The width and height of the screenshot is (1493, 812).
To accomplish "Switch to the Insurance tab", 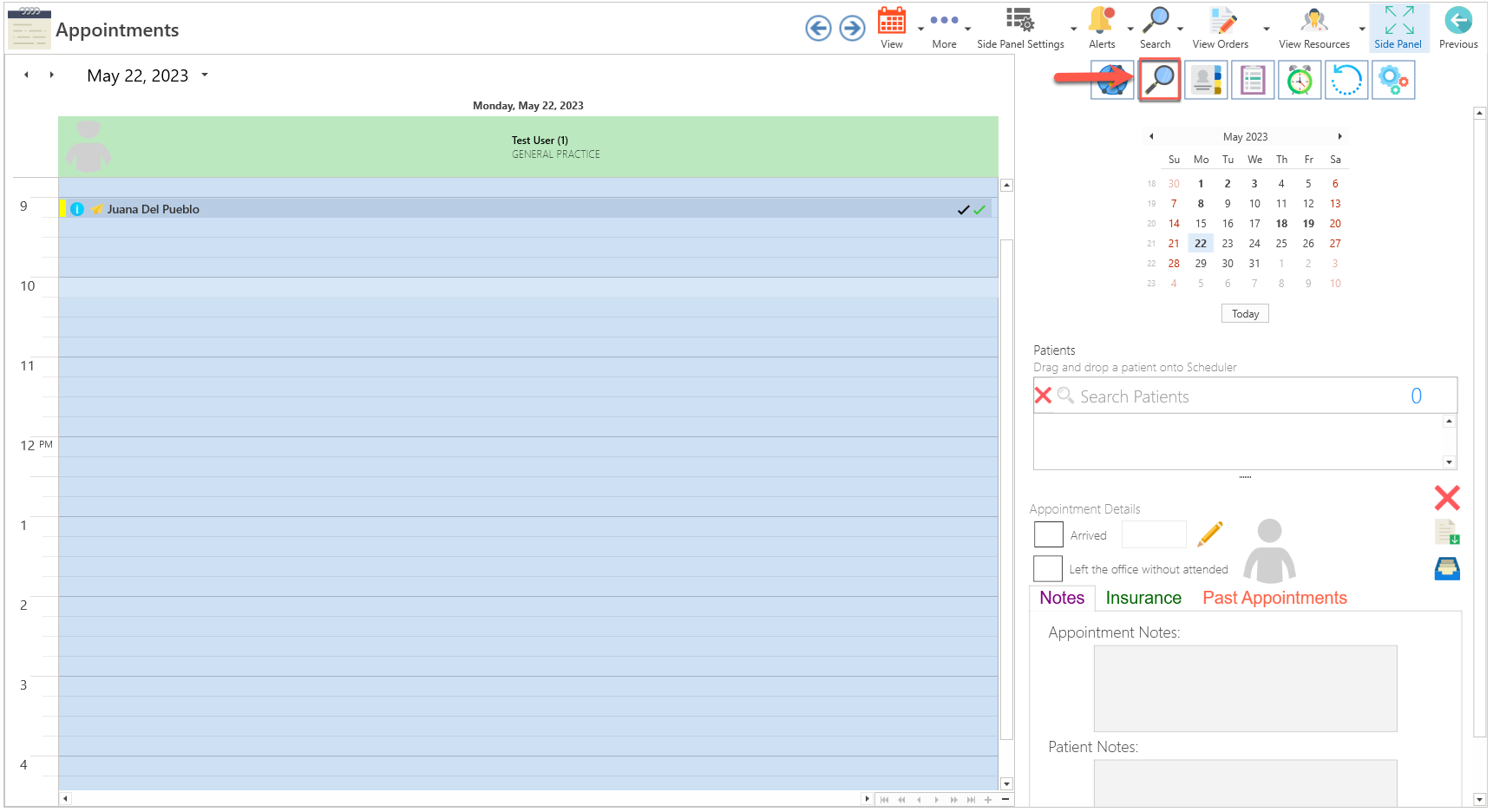I will (x=1143, y=598).
